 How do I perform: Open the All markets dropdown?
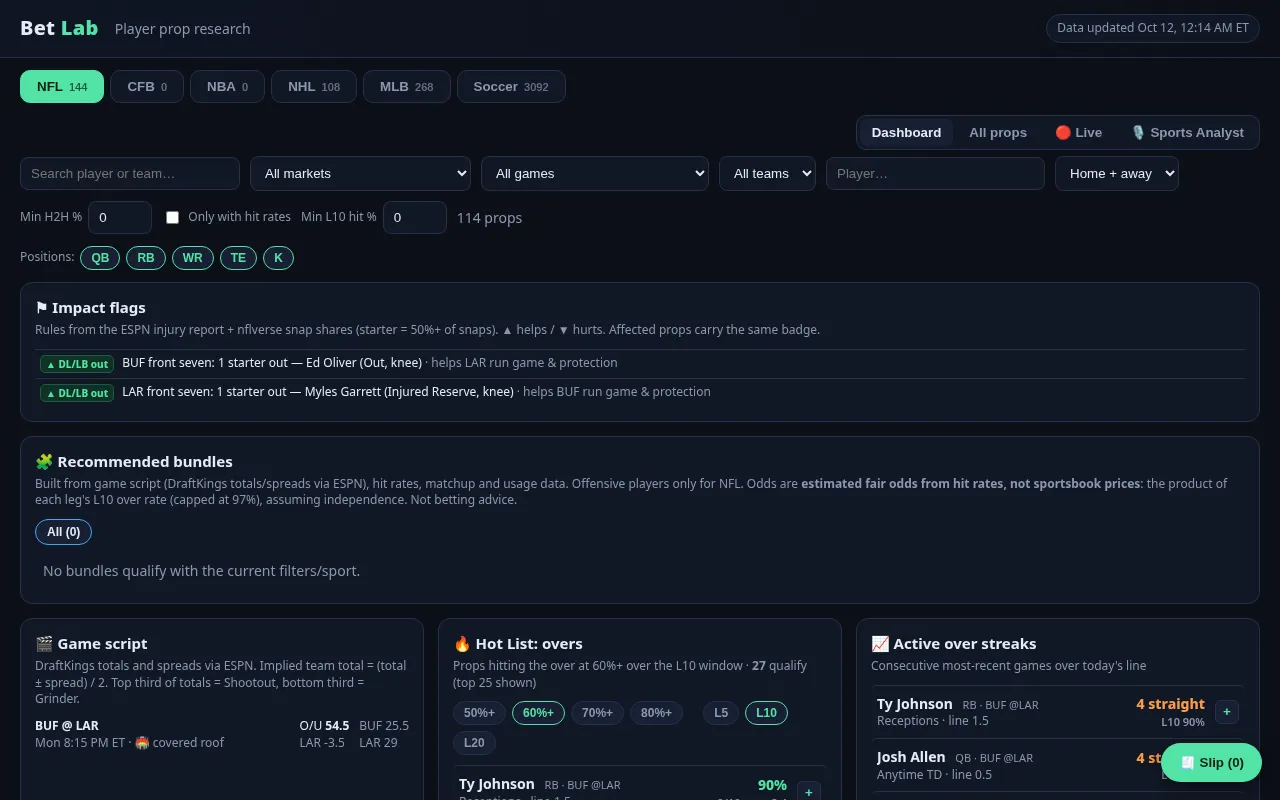(360, 173)
